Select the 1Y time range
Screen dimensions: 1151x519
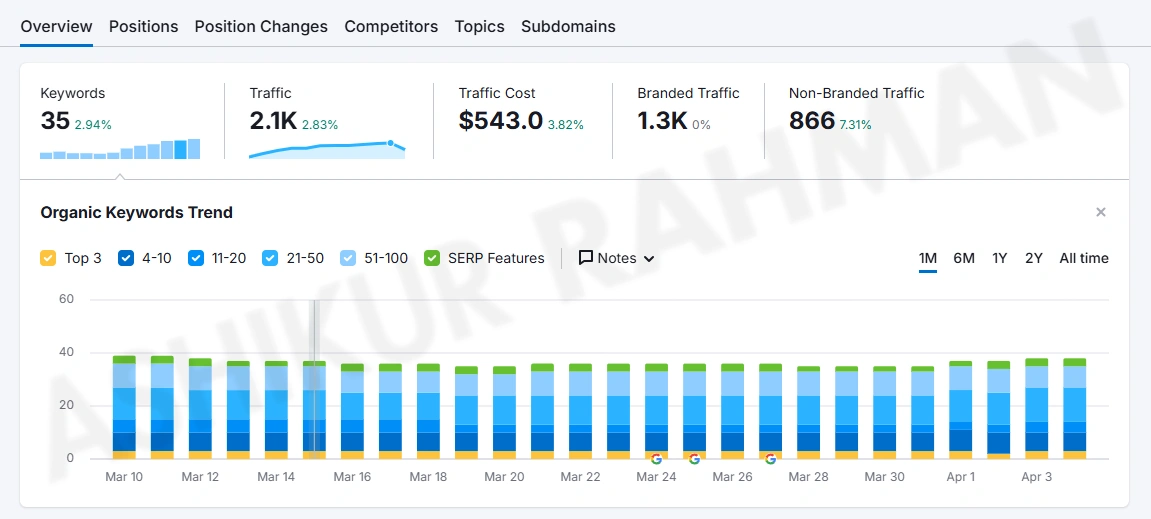click(x=1000, y=258)
